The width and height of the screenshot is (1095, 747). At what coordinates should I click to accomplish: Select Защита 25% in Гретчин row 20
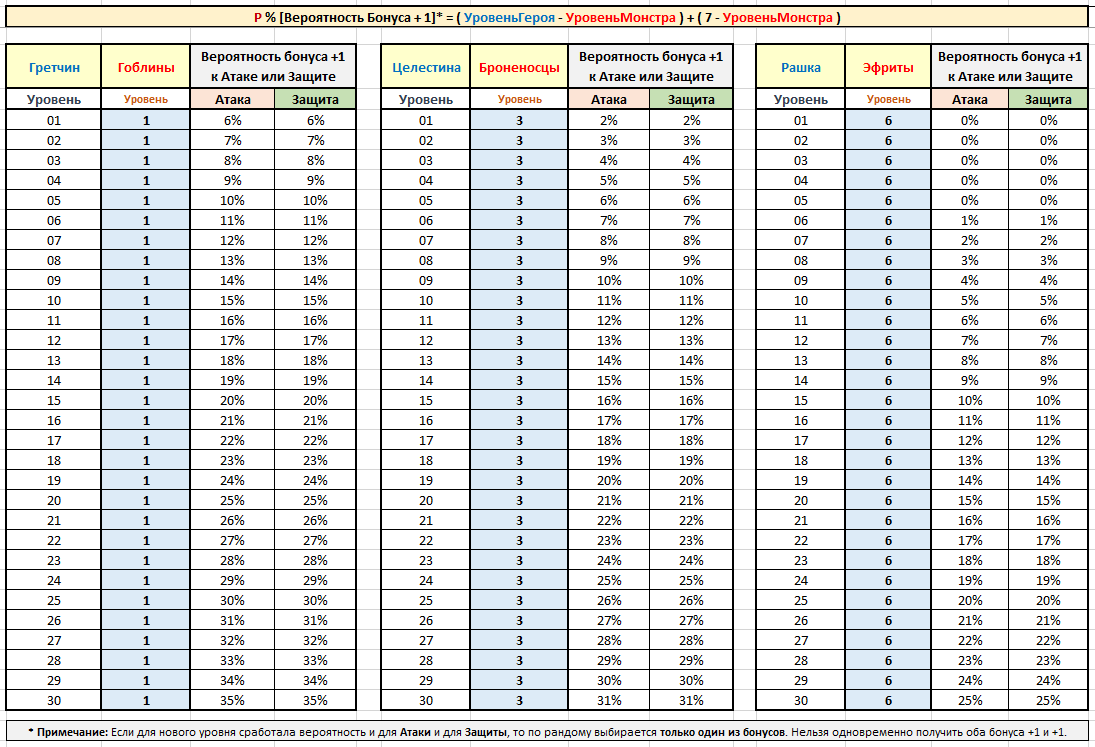(x=315, y=500)
